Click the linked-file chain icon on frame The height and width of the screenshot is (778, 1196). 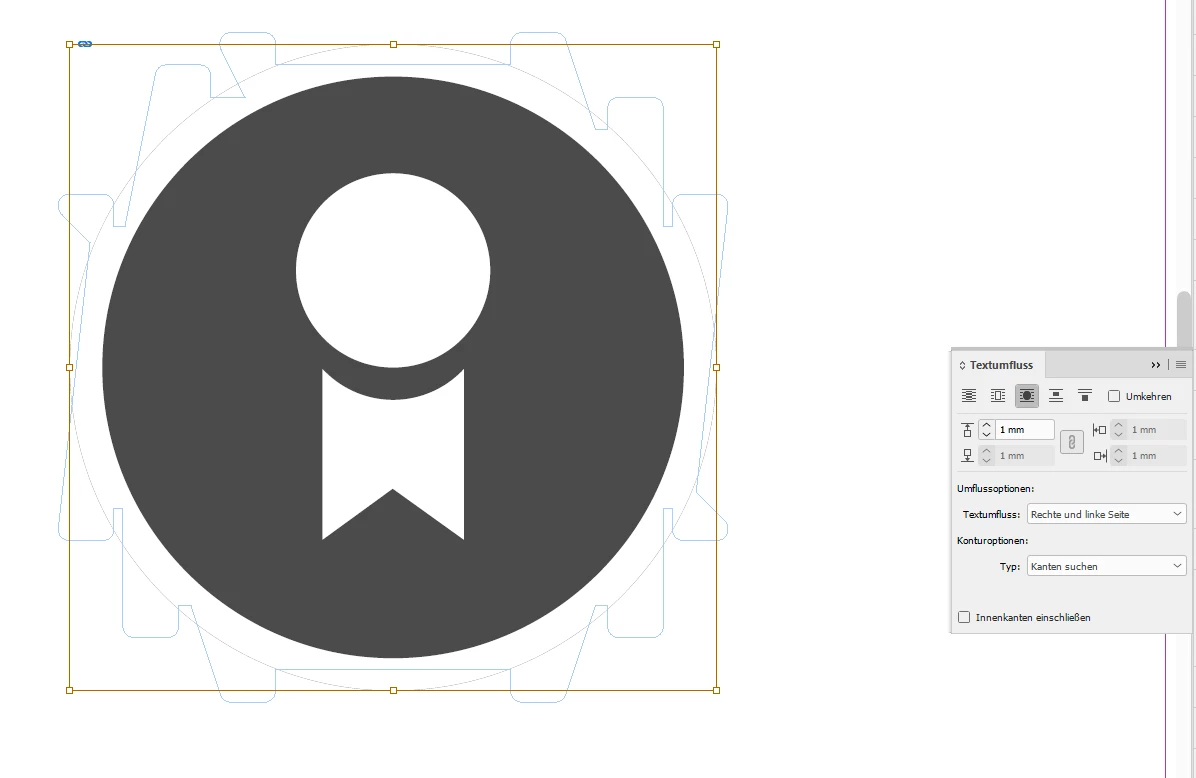pos(85,44)
